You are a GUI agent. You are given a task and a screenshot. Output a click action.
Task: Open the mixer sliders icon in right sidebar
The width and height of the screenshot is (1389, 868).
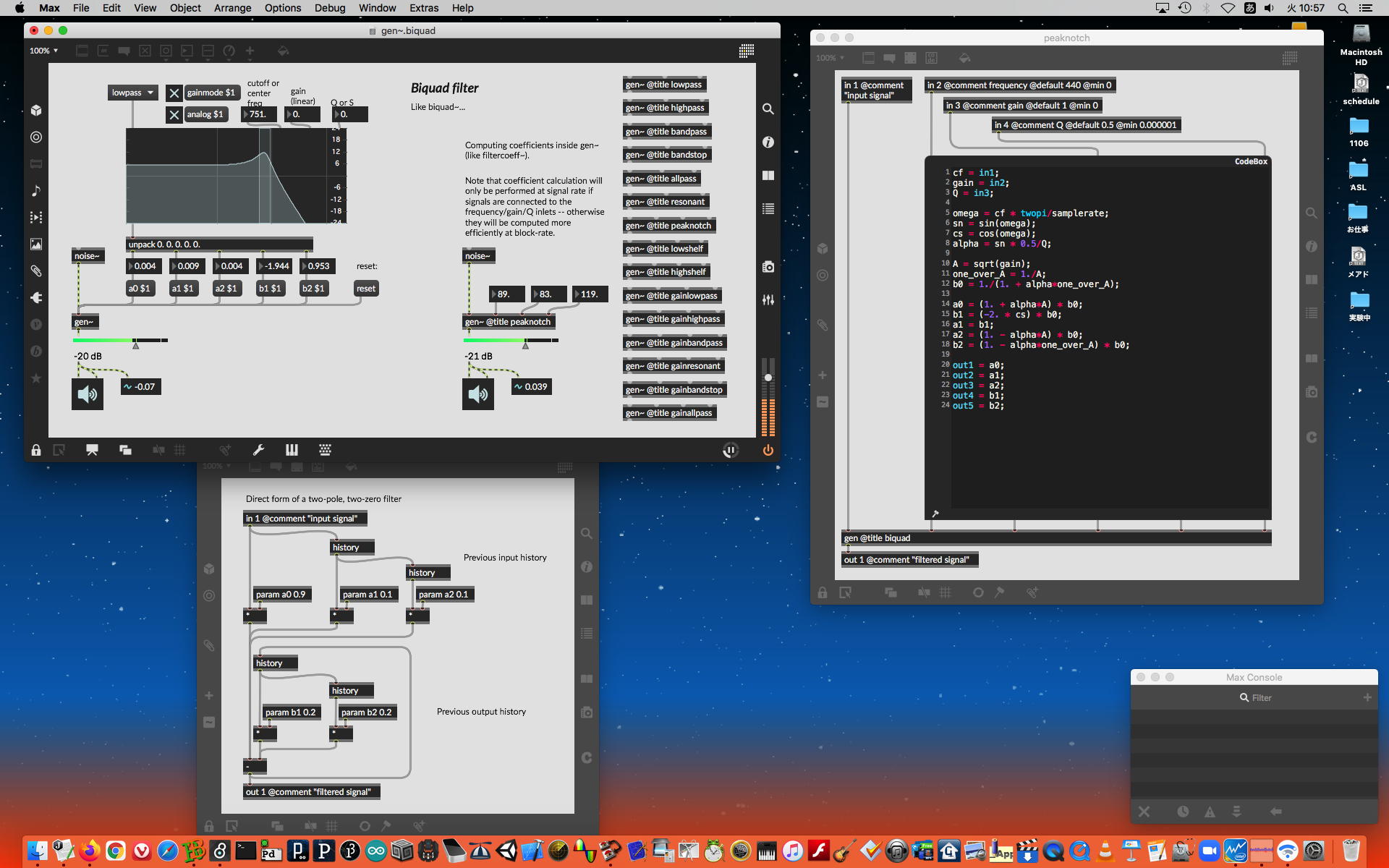click(x=768, y=299)
